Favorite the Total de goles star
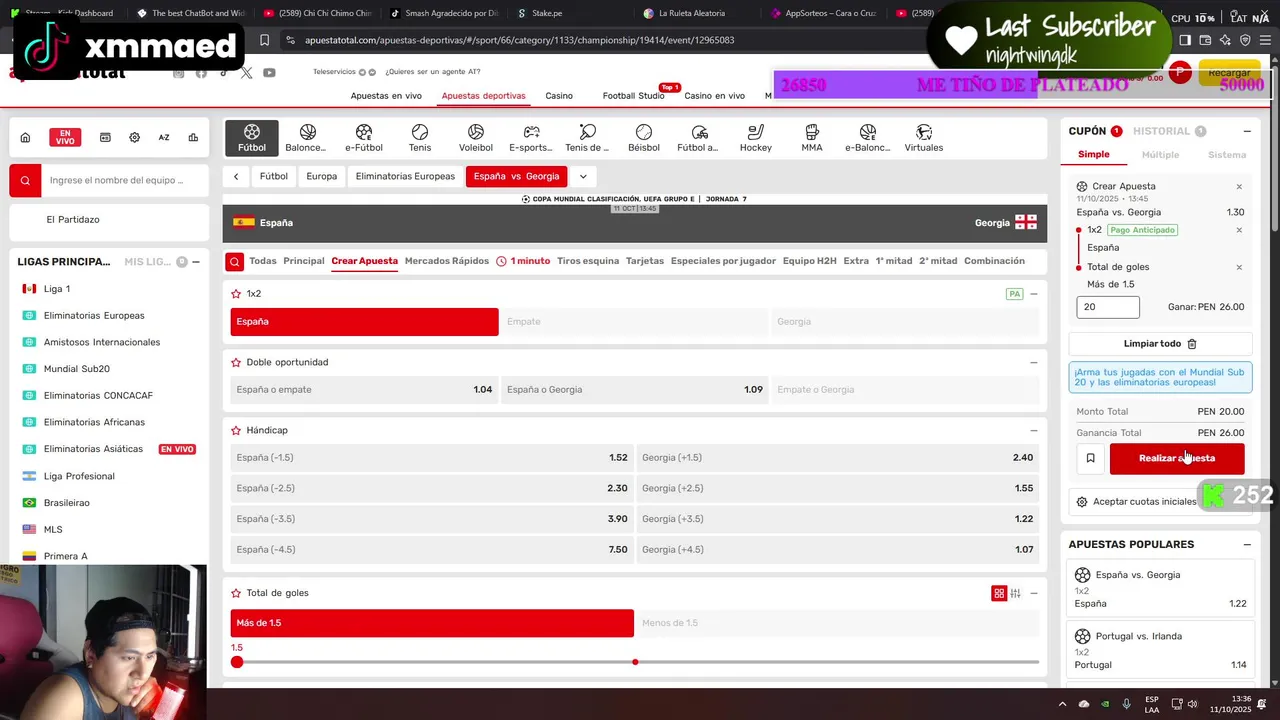The height and width of the screenshot is (720, 1280). click(x=236, y=593)
